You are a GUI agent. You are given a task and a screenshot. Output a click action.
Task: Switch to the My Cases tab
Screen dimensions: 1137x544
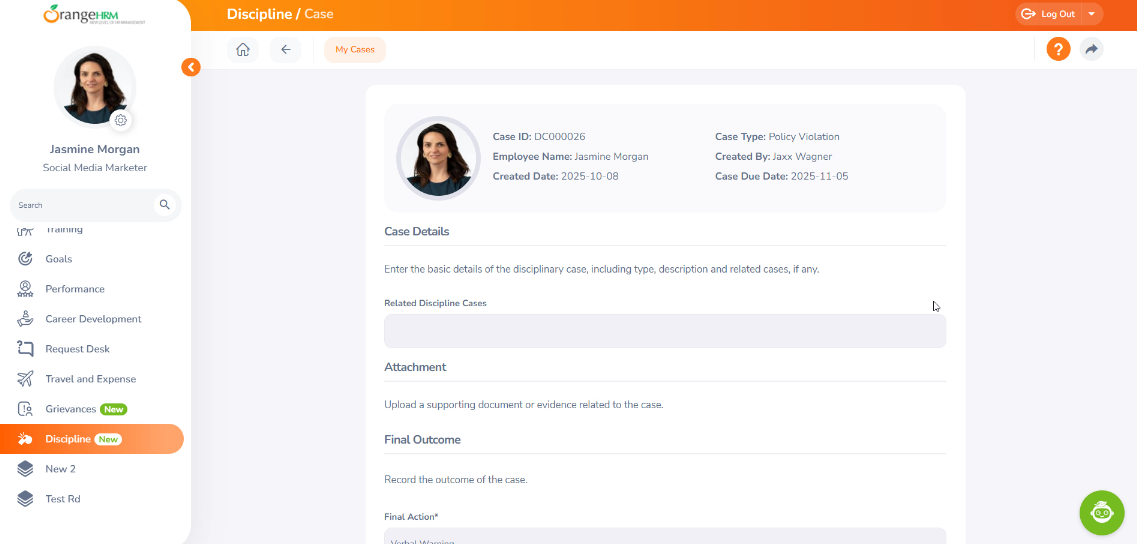pyautogui.click(x=355, y=50)
